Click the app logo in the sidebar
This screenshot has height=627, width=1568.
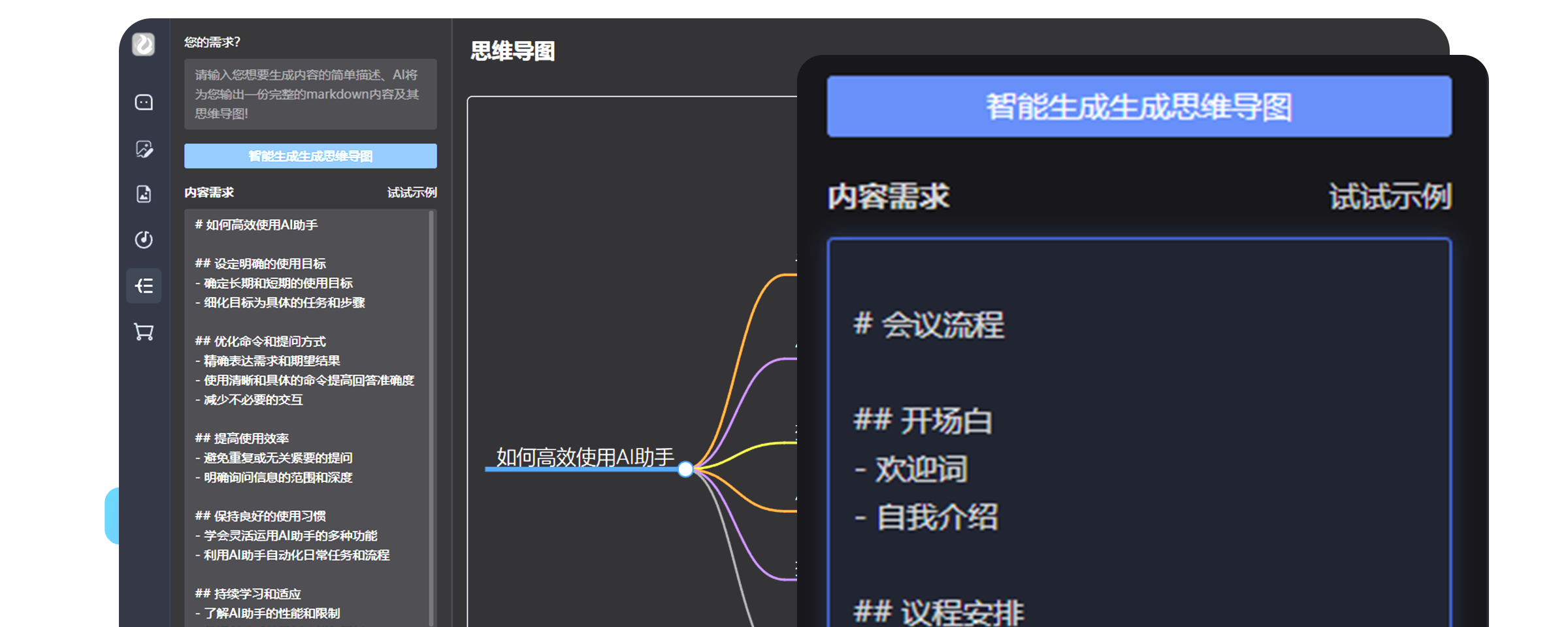(x=144, y=44)
